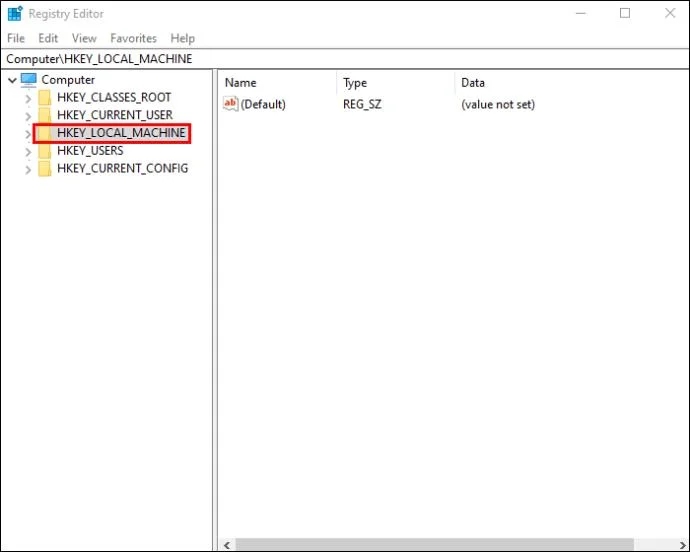This screenshot has height=552, width=690.
Task: Click the horizontal scrollbar right arrow
Action: pyautogui.click(x=683, y=545)
